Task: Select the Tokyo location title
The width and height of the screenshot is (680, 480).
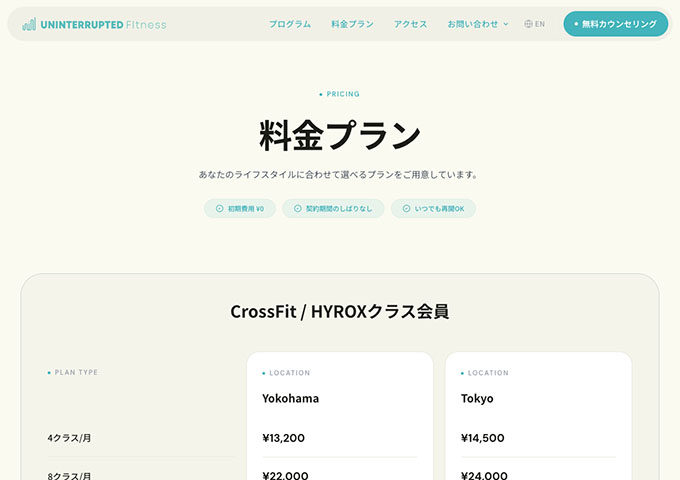Action: pos(477,398)
